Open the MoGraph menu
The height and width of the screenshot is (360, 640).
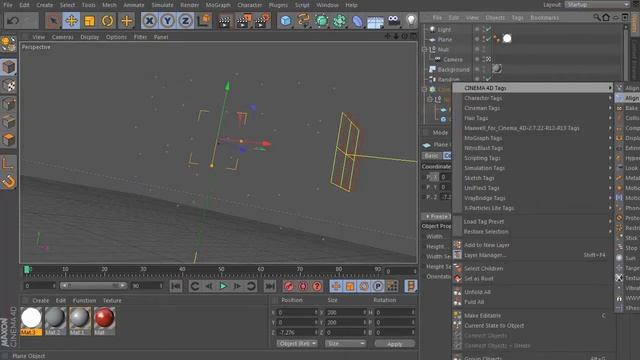218,5
